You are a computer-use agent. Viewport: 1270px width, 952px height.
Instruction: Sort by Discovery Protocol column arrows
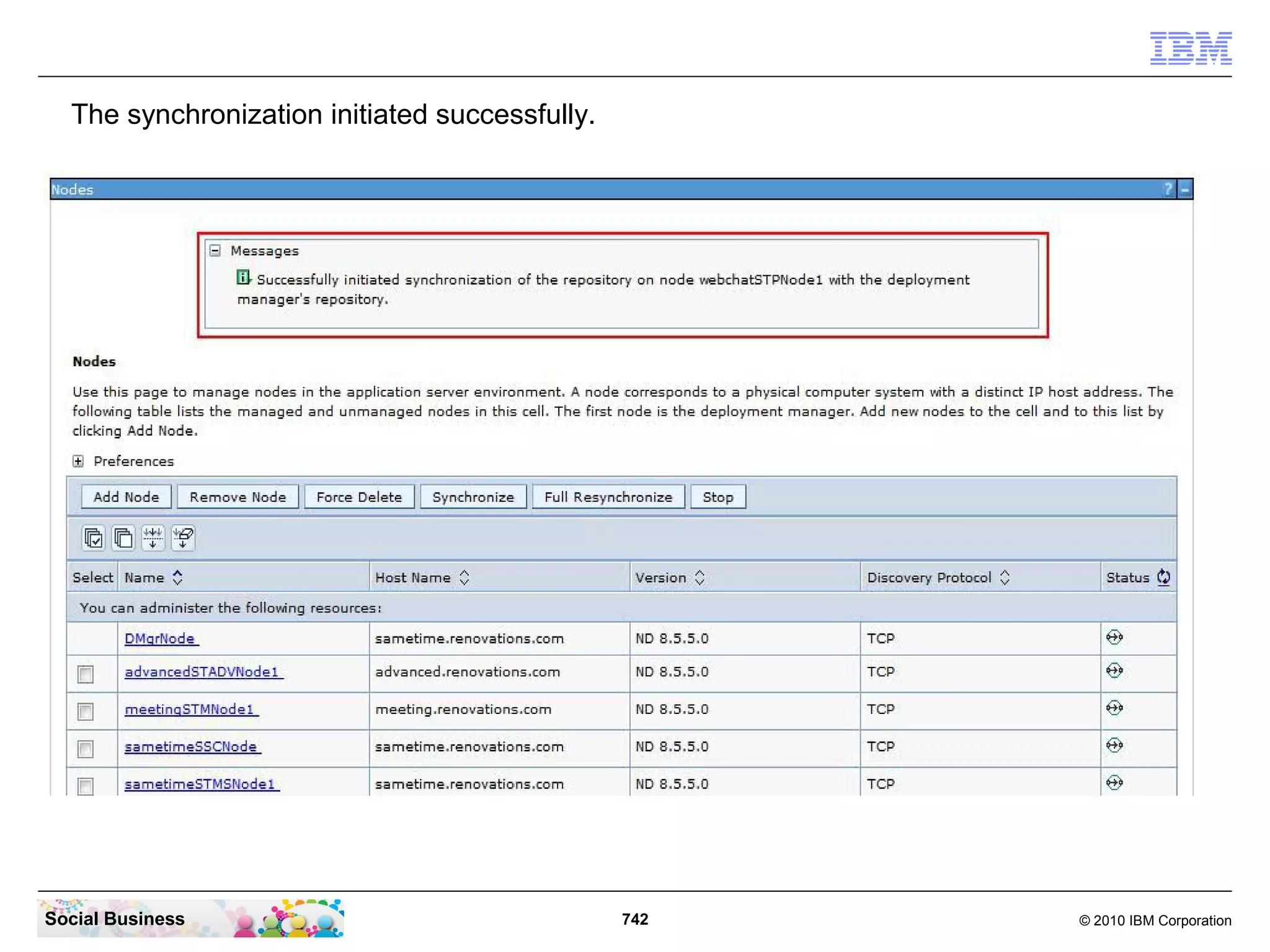click(x=1005, y=577)
